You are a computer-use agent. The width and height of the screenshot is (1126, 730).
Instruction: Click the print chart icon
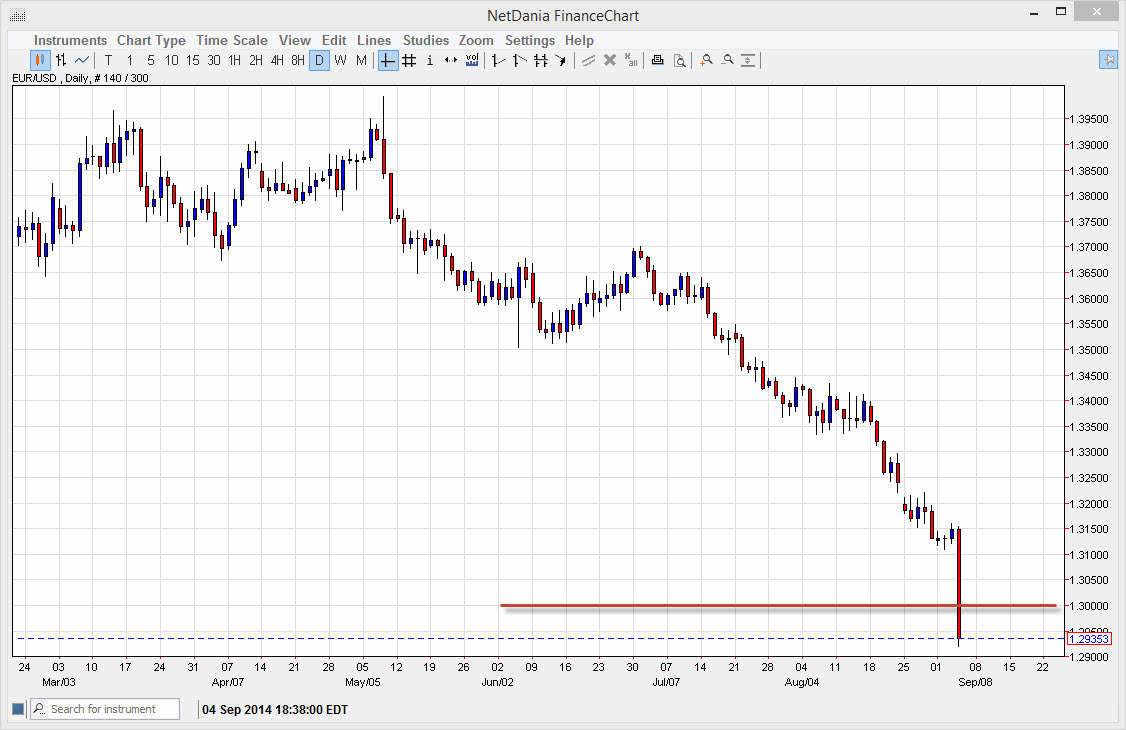pos(657,60)
